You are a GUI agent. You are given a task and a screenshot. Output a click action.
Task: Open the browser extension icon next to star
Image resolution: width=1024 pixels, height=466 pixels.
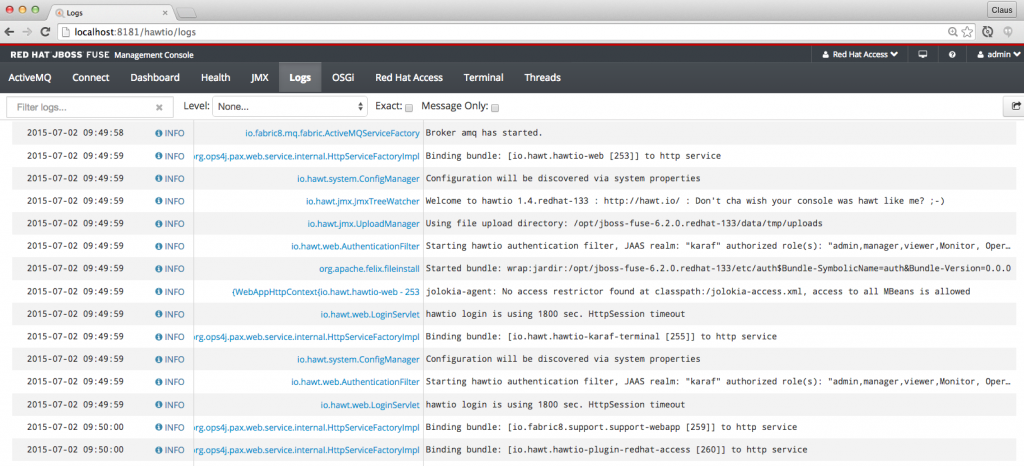(988, 31)
